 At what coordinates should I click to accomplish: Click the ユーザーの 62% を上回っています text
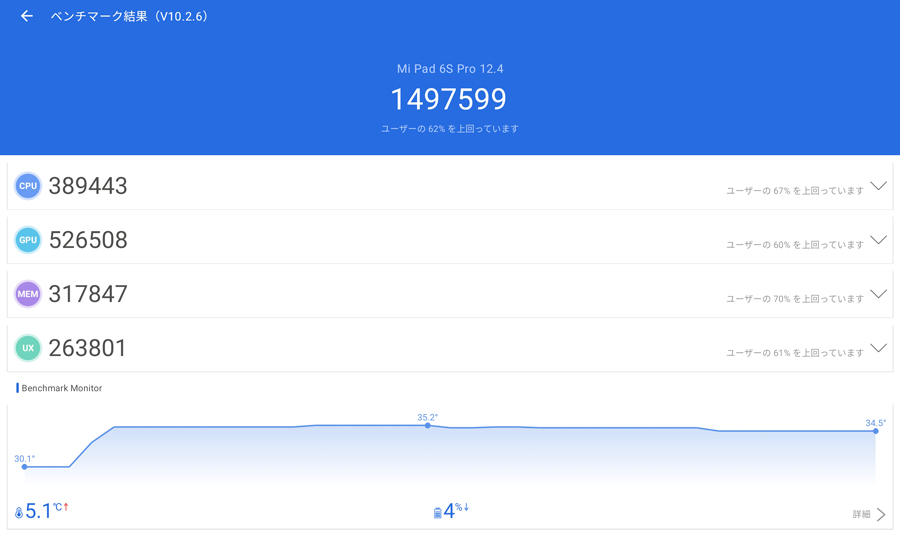coord(449,129)
